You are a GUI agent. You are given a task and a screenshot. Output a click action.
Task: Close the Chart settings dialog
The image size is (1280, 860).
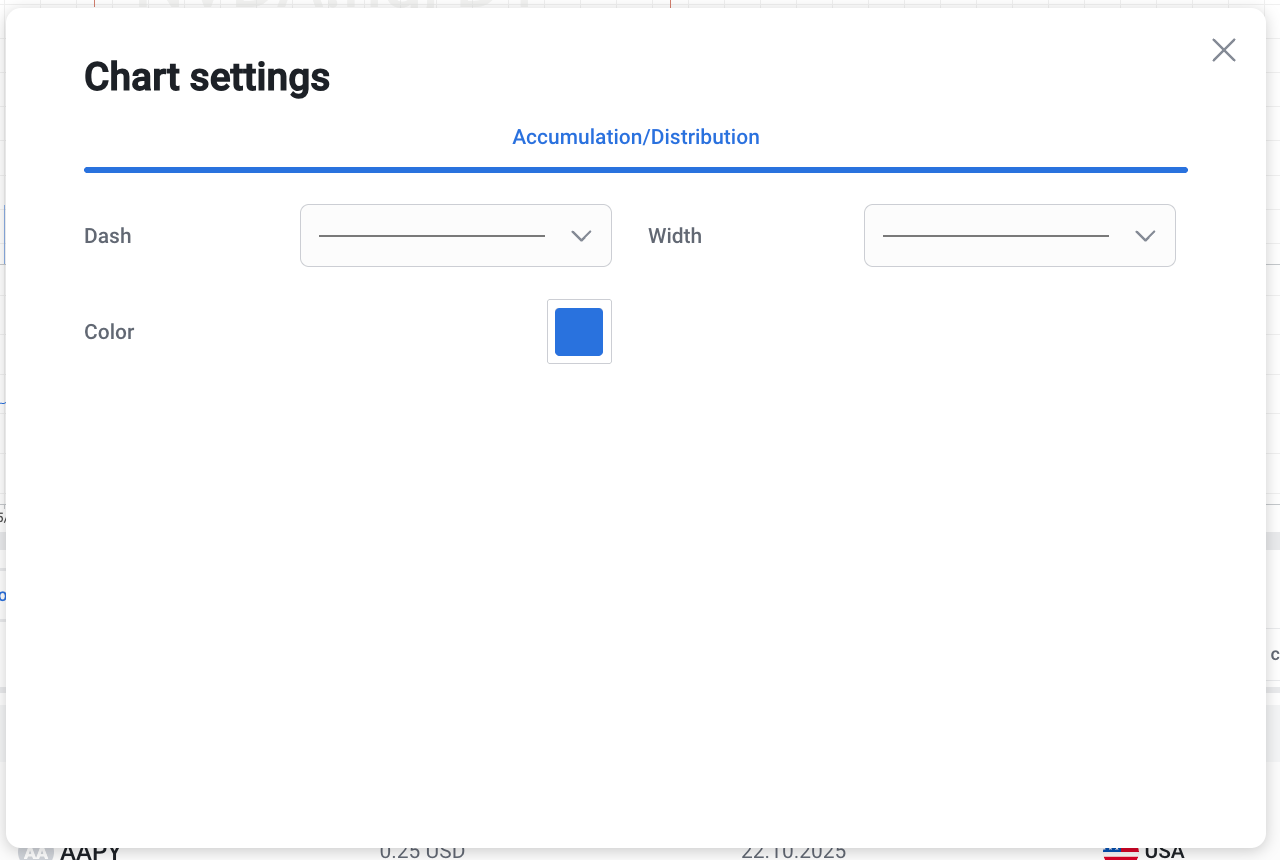(1223, 50)
